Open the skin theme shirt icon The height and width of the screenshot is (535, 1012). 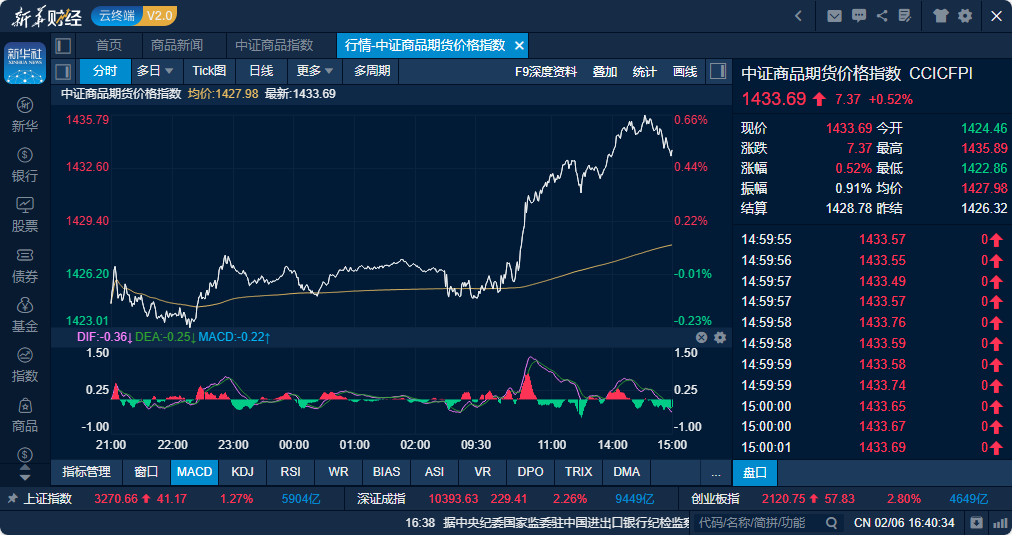[x=941, y=16]
